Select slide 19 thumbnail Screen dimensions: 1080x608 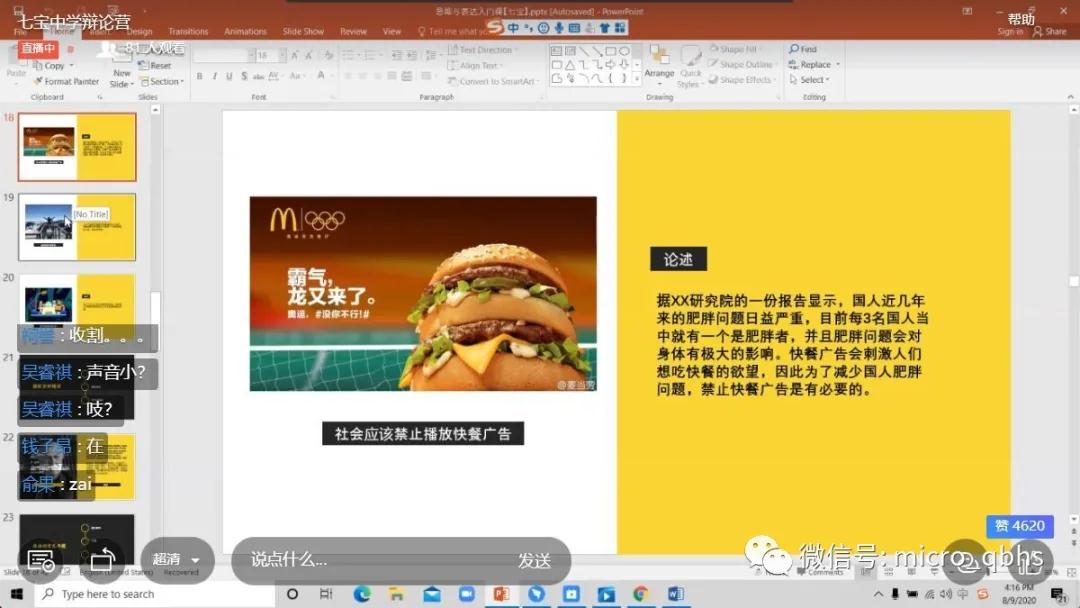(x=77, y=227)
